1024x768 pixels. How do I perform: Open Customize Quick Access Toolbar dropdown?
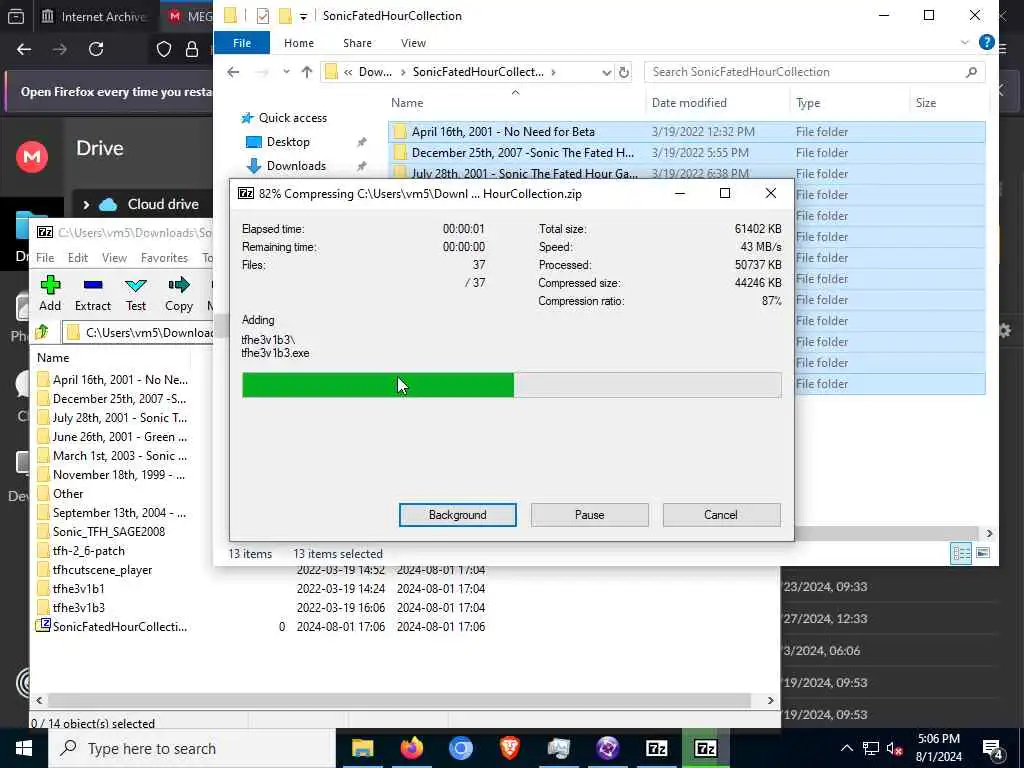tap(303, 16)
